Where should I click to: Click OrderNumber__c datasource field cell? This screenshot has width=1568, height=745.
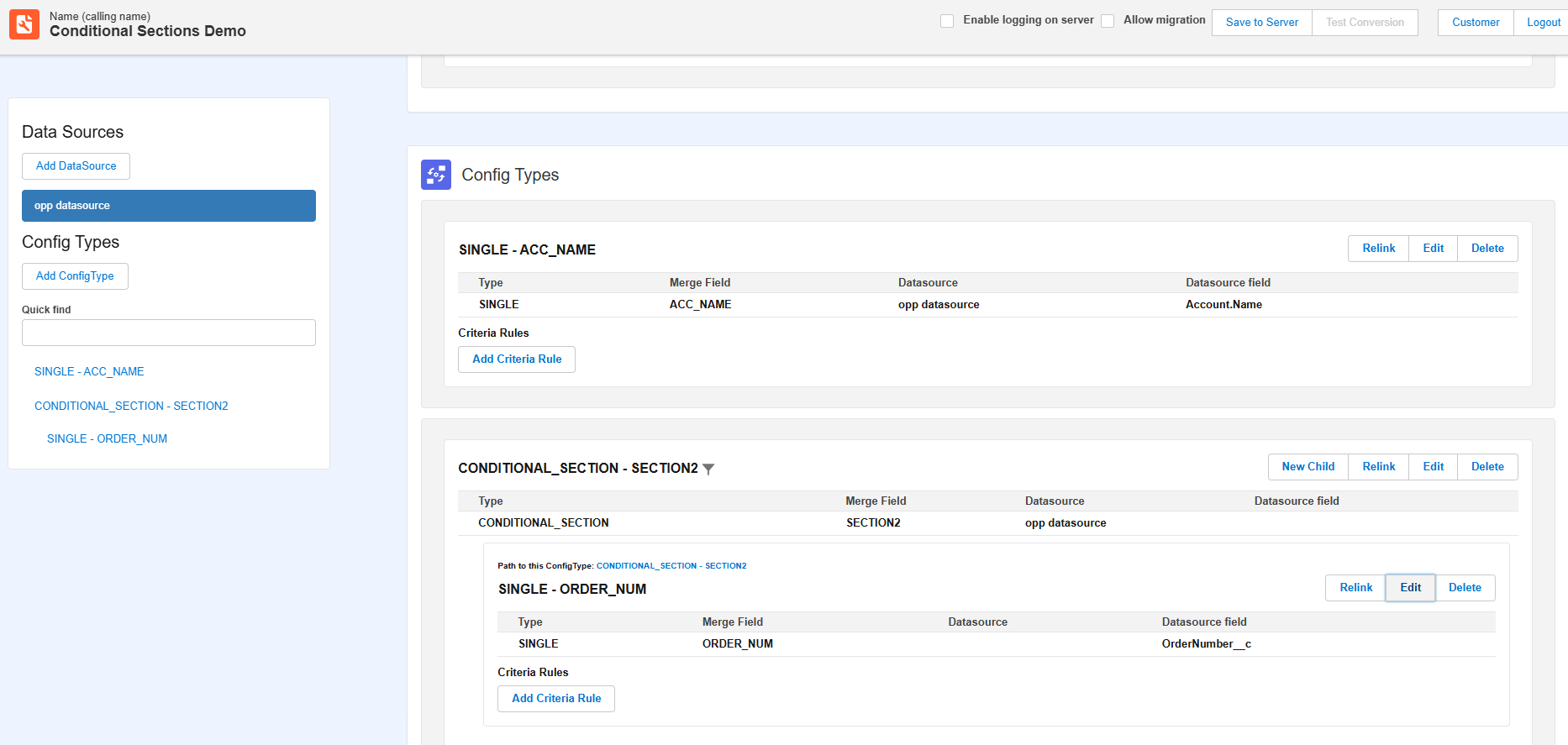click(1206, 644)
